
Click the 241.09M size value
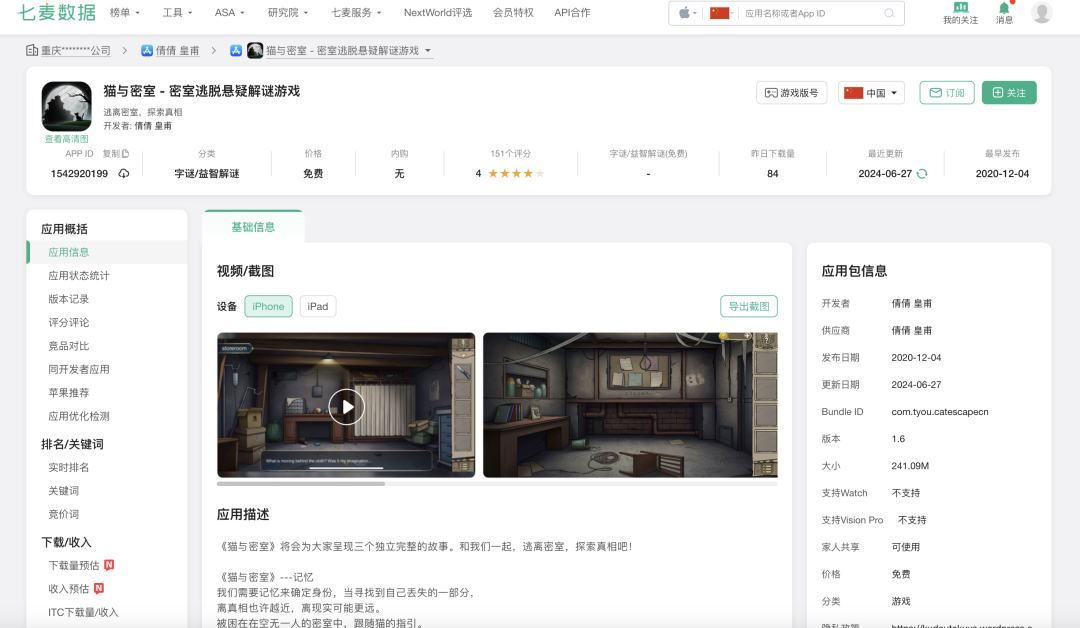pyautogui.click(x=910, y=465)
